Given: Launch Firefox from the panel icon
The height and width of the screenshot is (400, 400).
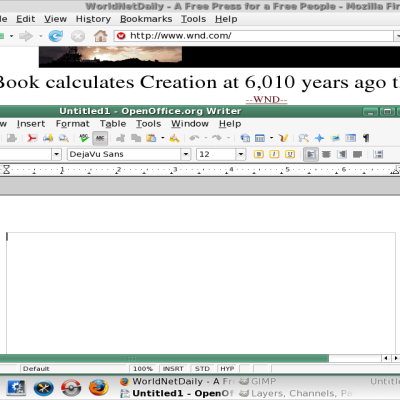Looking at the screenshot, I should (x=98, y=388).
